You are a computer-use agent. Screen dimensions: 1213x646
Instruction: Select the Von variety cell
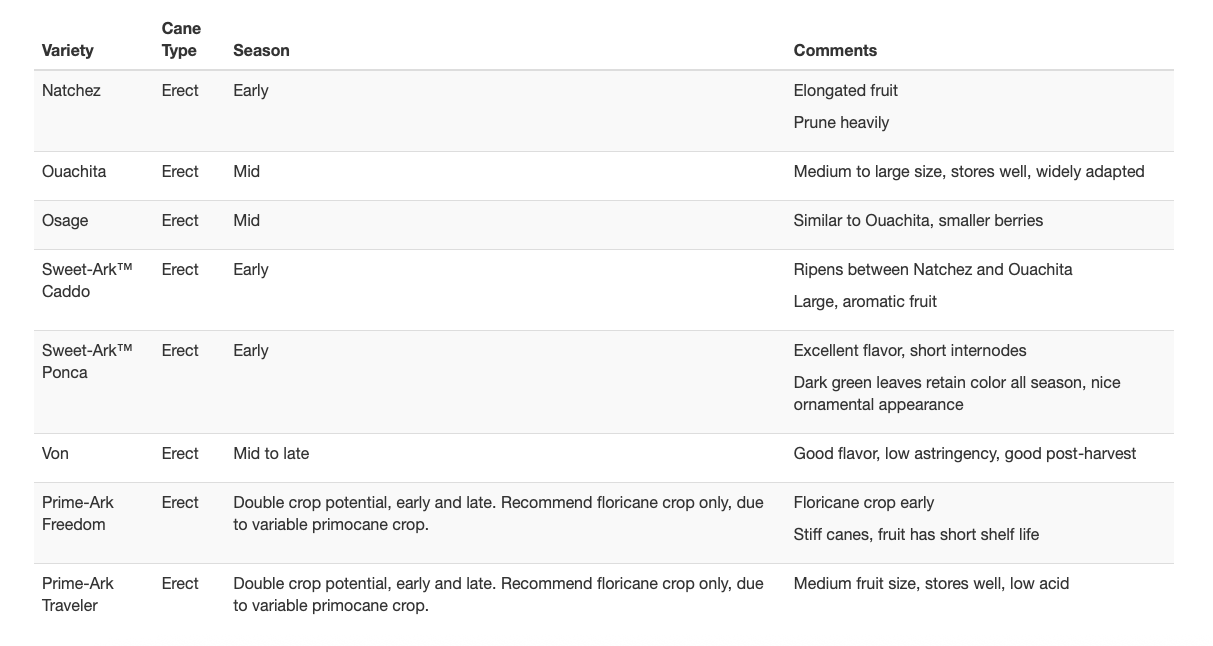(x=55, y=453)
